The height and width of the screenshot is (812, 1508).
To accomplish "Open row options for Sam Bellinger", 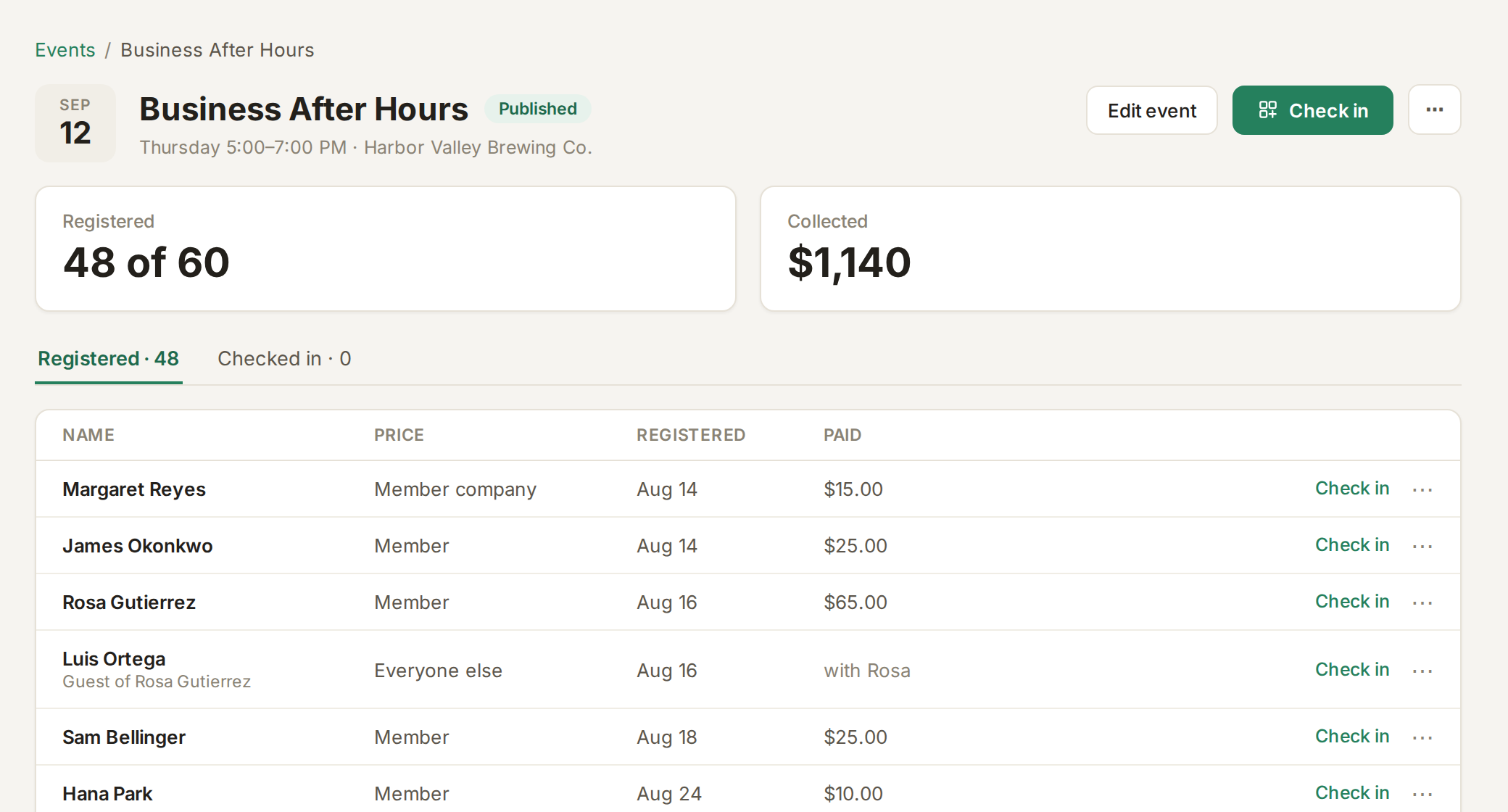I will pos(1422,737).
